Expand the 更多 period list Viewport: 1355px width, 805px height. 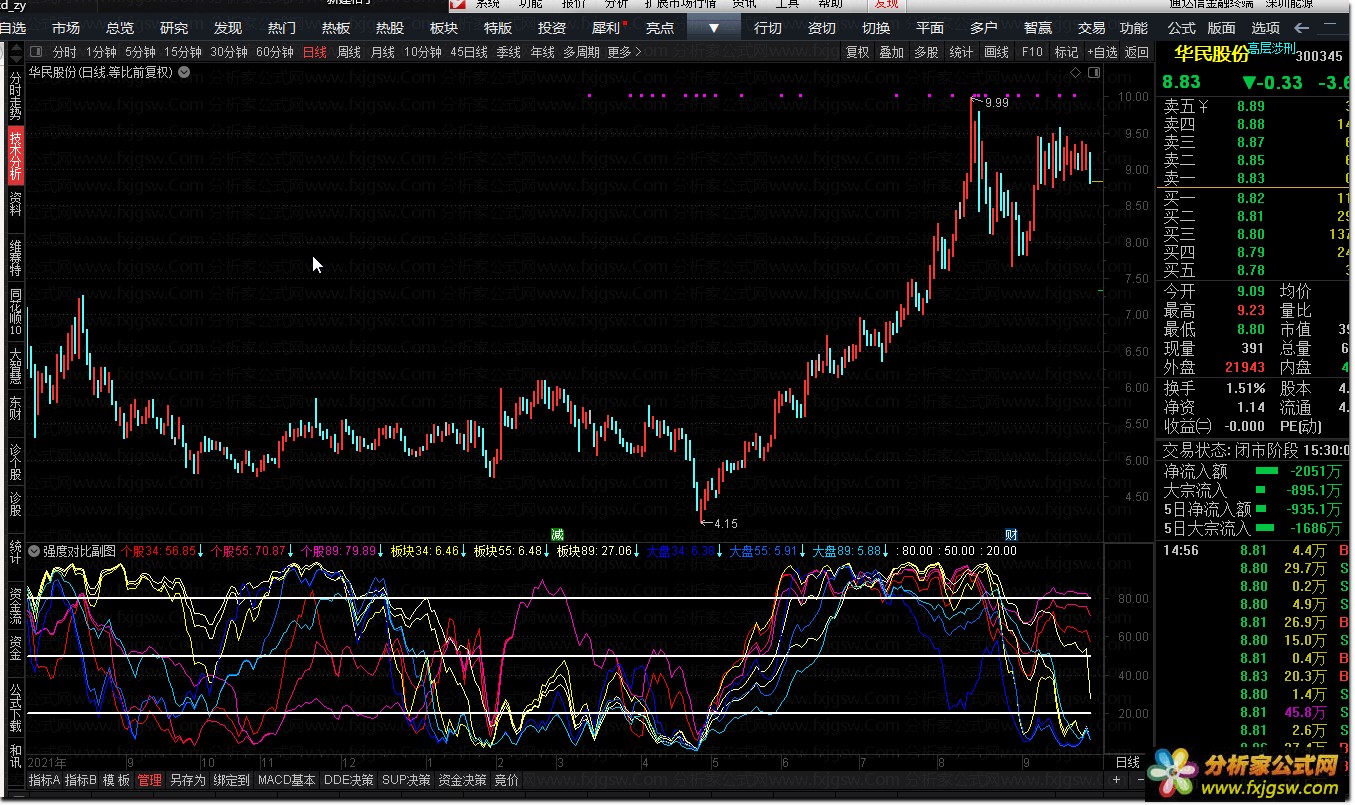click(x=624, y=52)
